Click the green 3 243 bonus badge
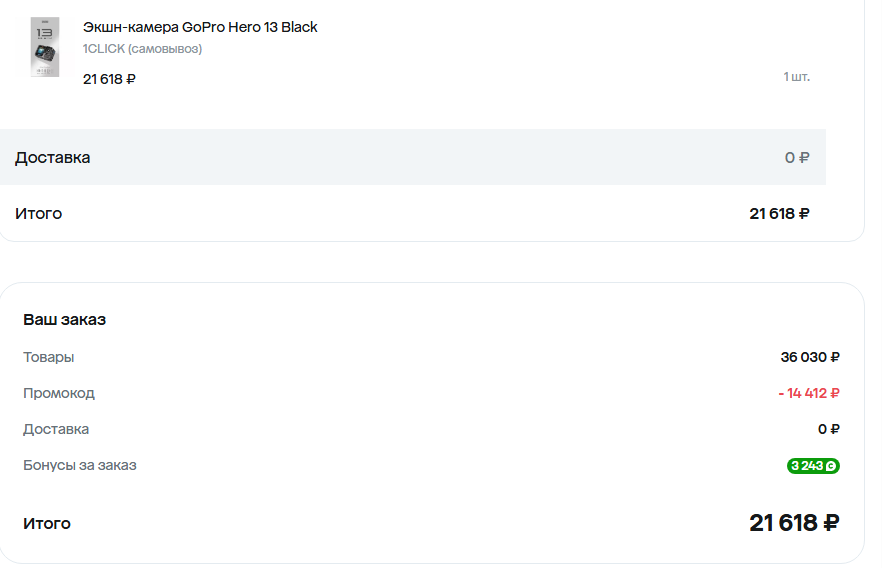 click(813, 465)
